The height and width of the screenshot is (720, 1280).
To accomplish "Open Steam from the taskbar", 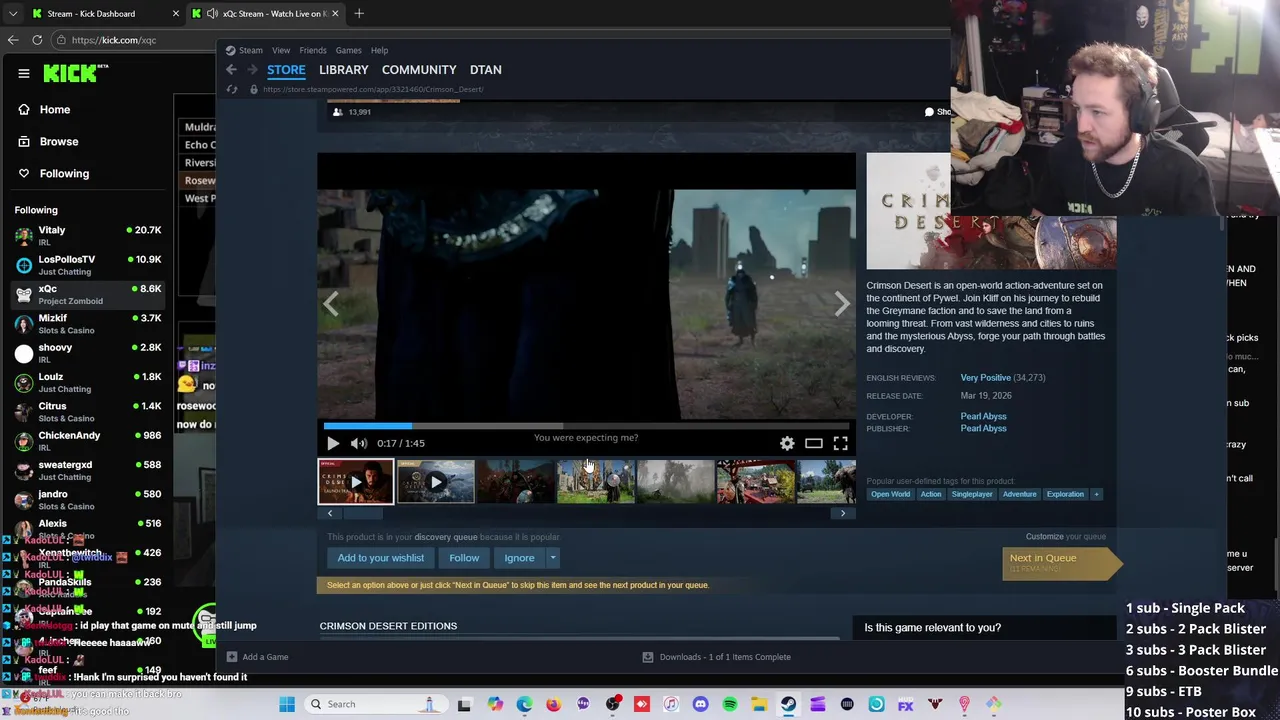I will tap(788, 704).
